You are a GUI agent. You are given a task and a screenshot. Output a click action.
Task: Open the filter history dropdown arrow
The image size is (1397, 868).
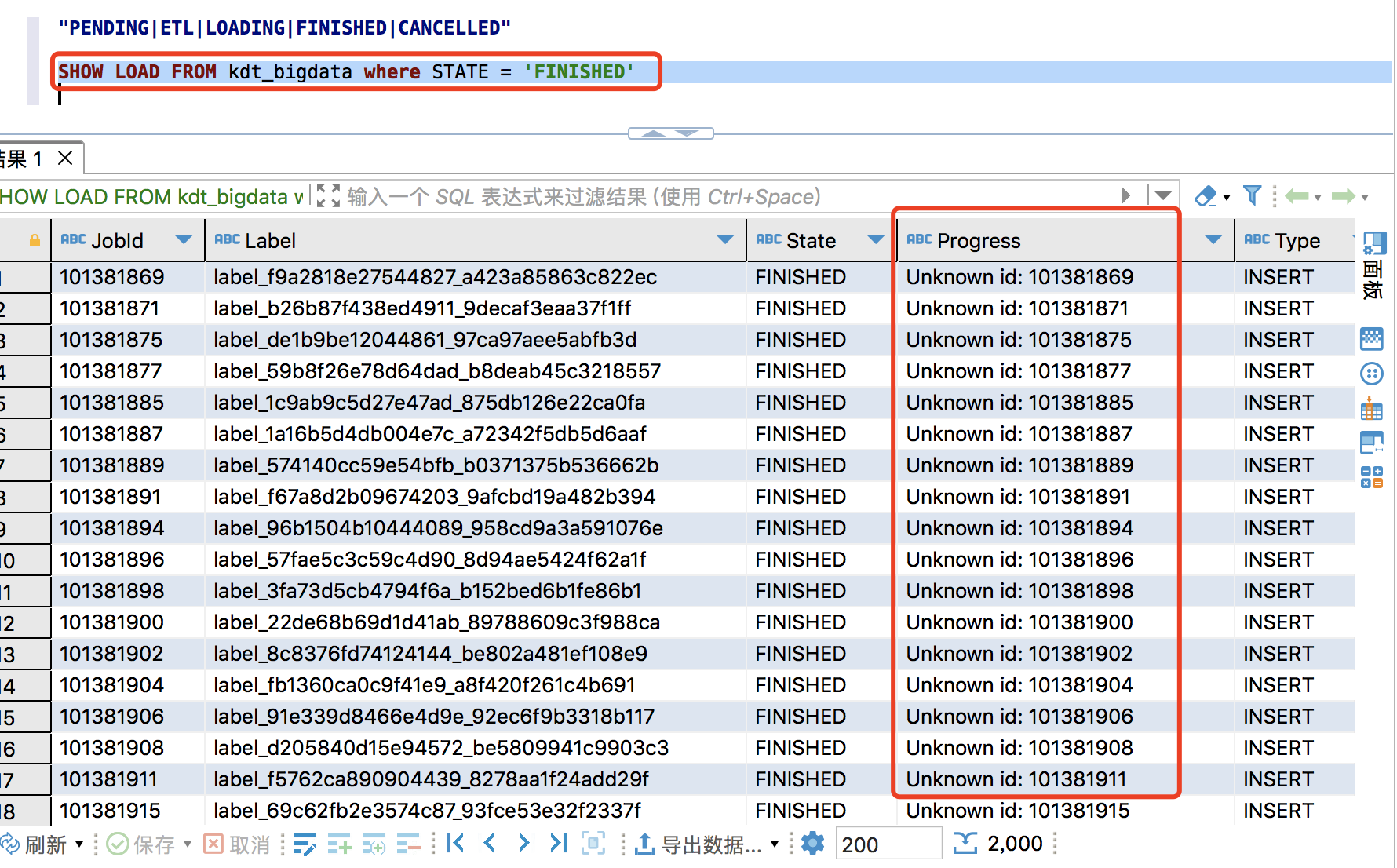[x=1163, y=195]
